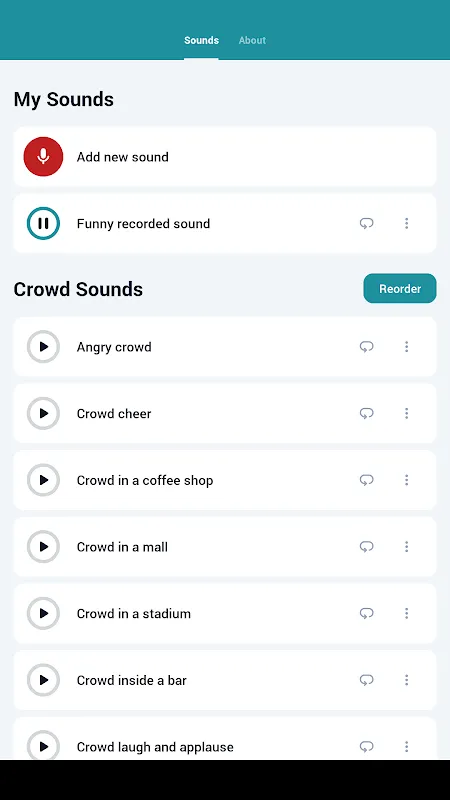
Task: Open three-dot menu for Crowd cheer
Action: click(x=407, y=413)
